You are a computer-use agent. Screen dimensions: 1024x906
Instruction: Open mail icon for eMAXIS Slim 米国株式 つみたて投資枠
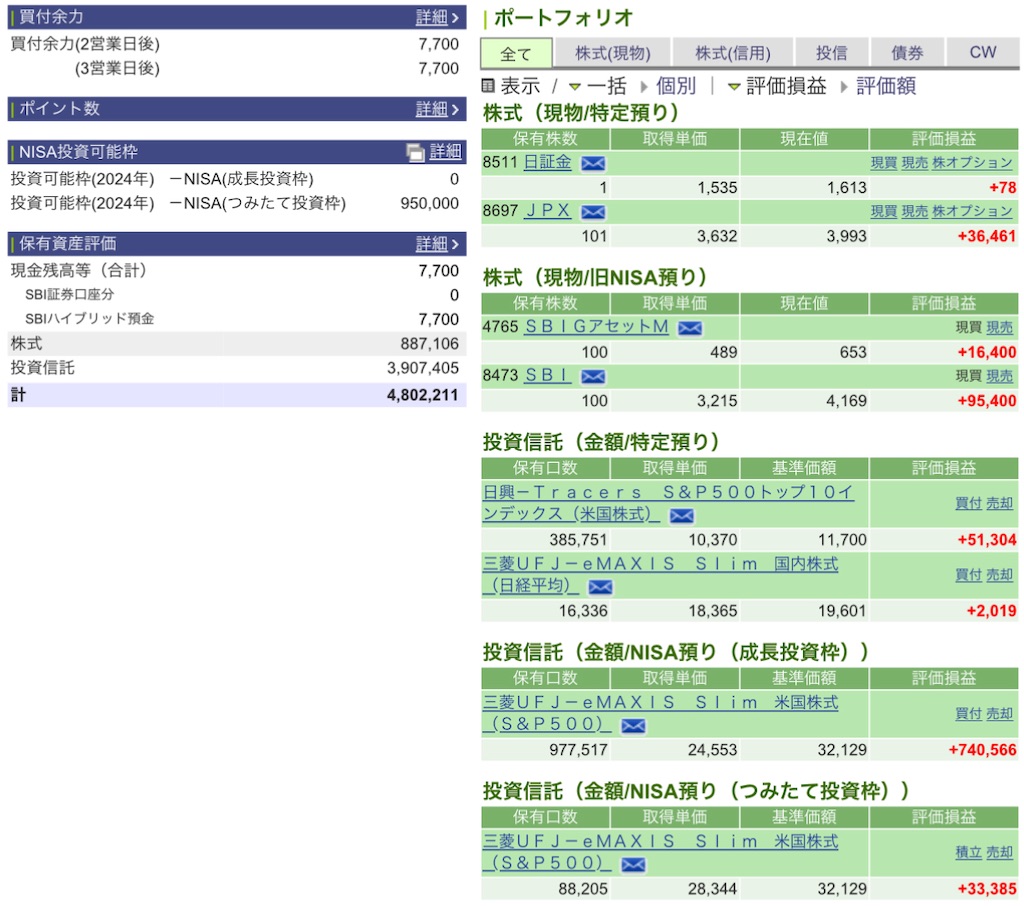tap(633, 864)
